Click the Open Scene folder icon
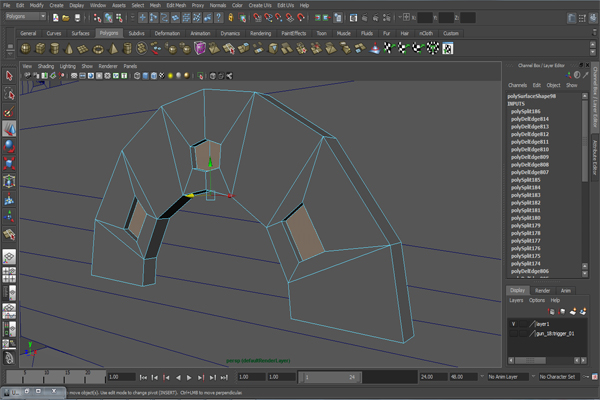600x400 pixels. pos(66,18)
